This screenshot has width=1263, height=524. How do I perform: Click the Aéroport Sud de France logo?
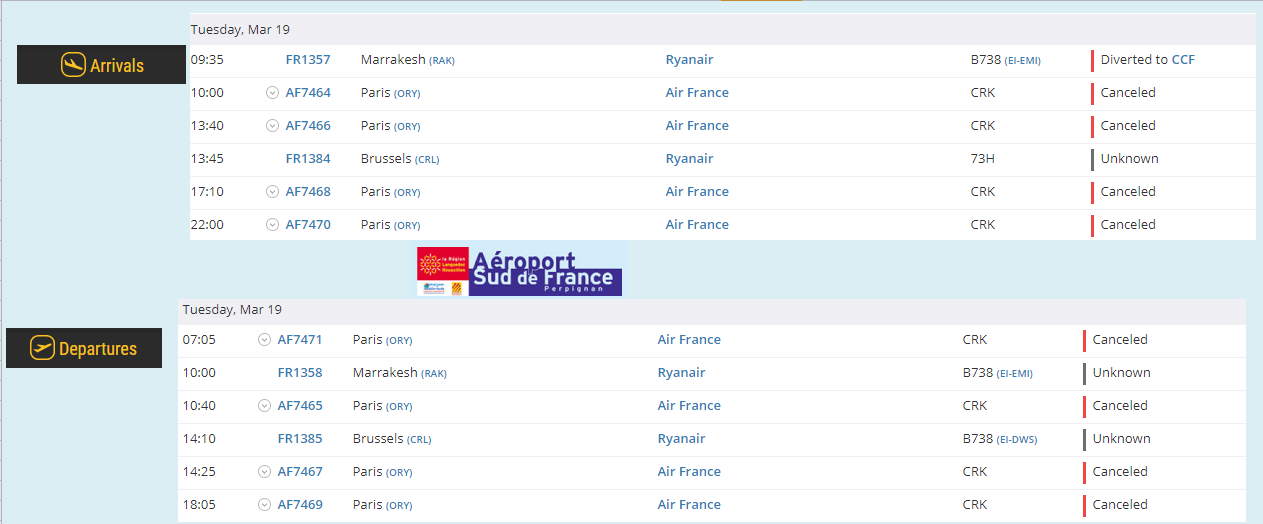point(519,269)
